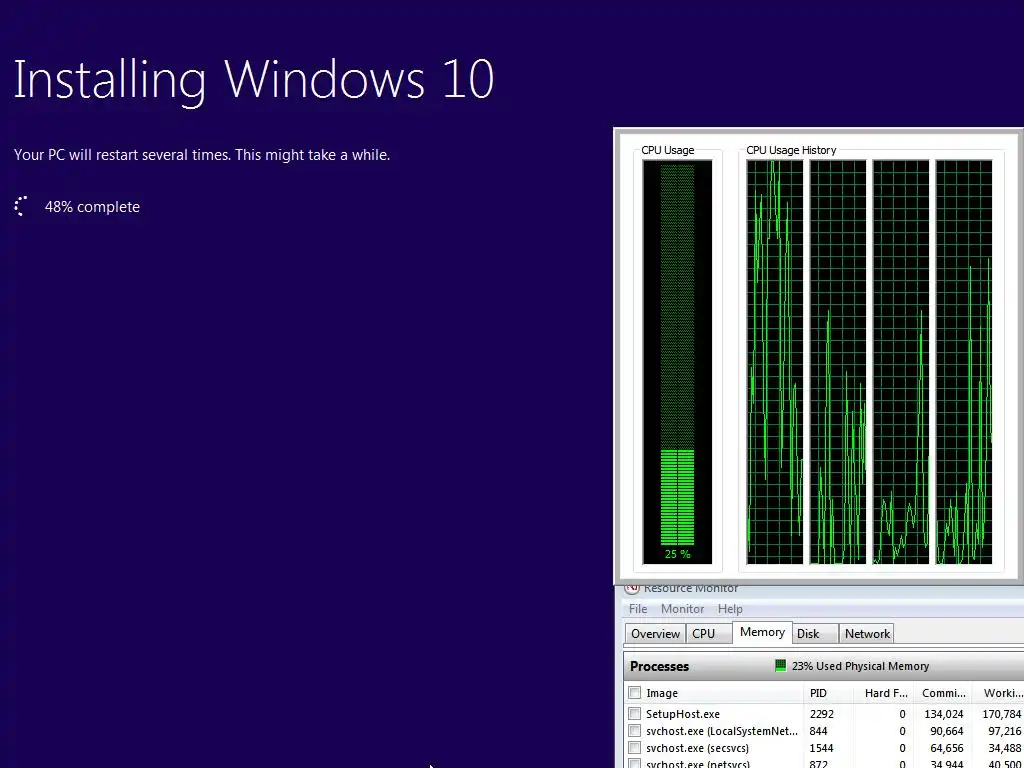
Task: Click the 23% Used Physical Memory text
Action: (860, 666)
